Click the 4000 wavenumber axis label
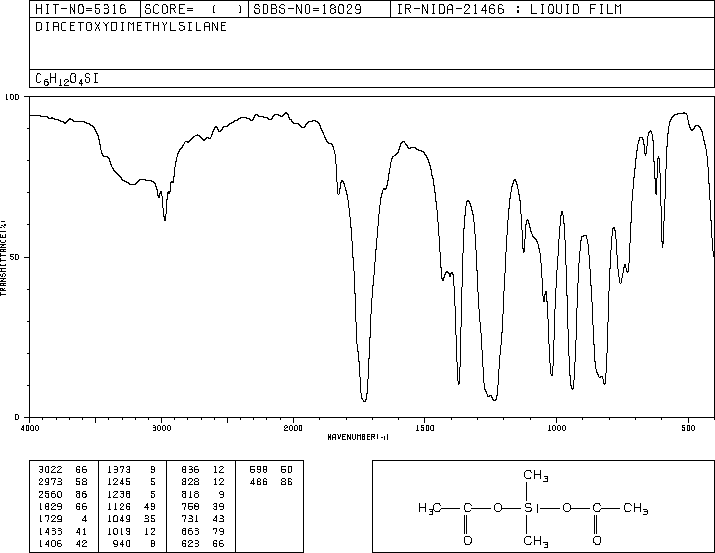 [30, 428]
